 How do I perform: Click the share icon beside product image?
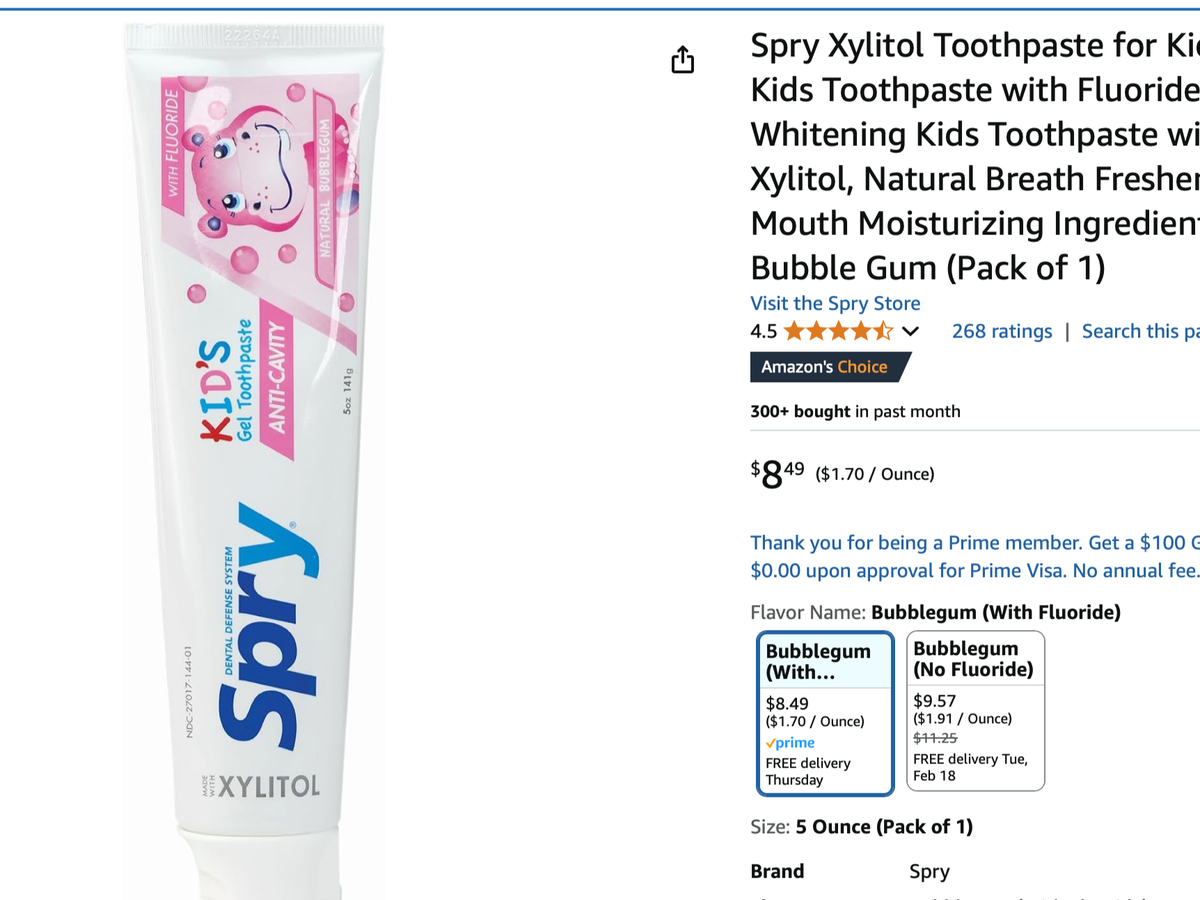tap(682, 60)
